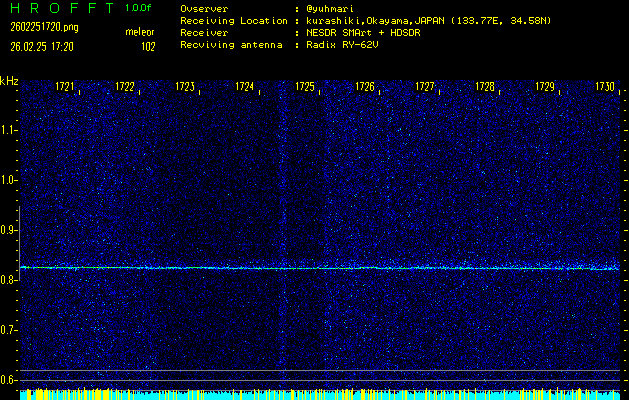
Task: Click the 0.6 kHz axis label
Action: click(9, 380)
